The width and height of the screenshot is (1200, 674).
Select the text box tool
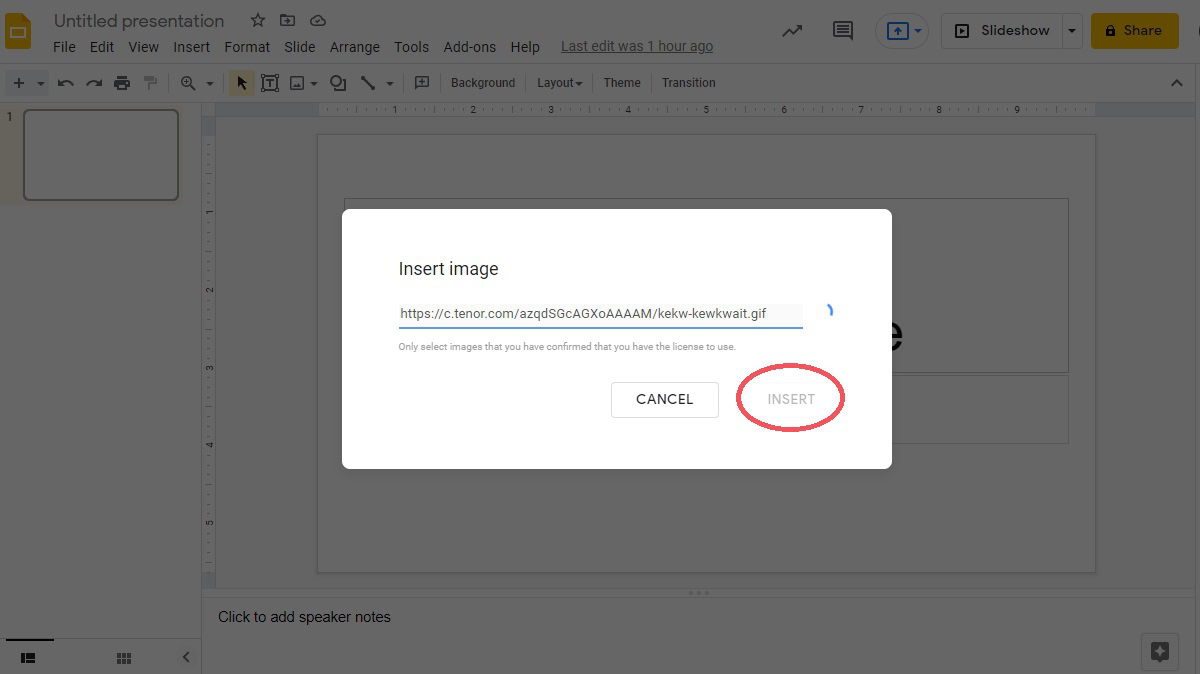(x=269, y=83)
